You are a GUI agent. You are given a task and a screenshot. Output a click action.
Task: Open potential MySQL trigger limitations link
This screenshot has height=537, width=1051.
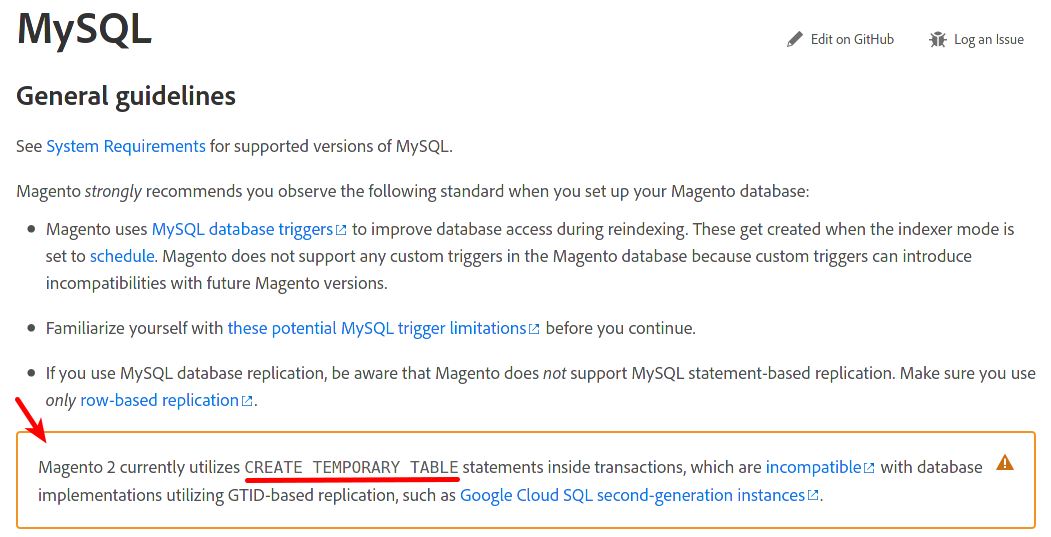pos(377,328)
